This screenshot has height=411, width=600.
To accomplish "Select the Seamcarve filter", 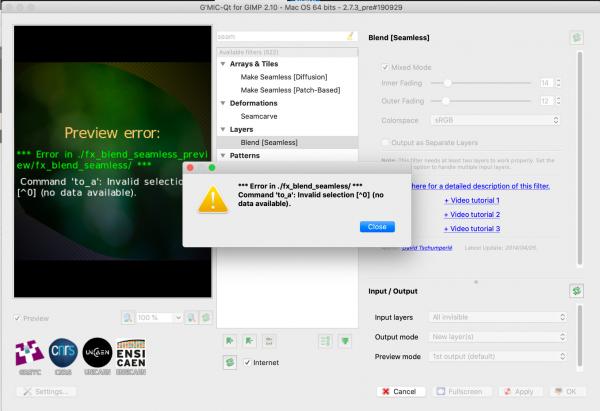I will 259,116.
